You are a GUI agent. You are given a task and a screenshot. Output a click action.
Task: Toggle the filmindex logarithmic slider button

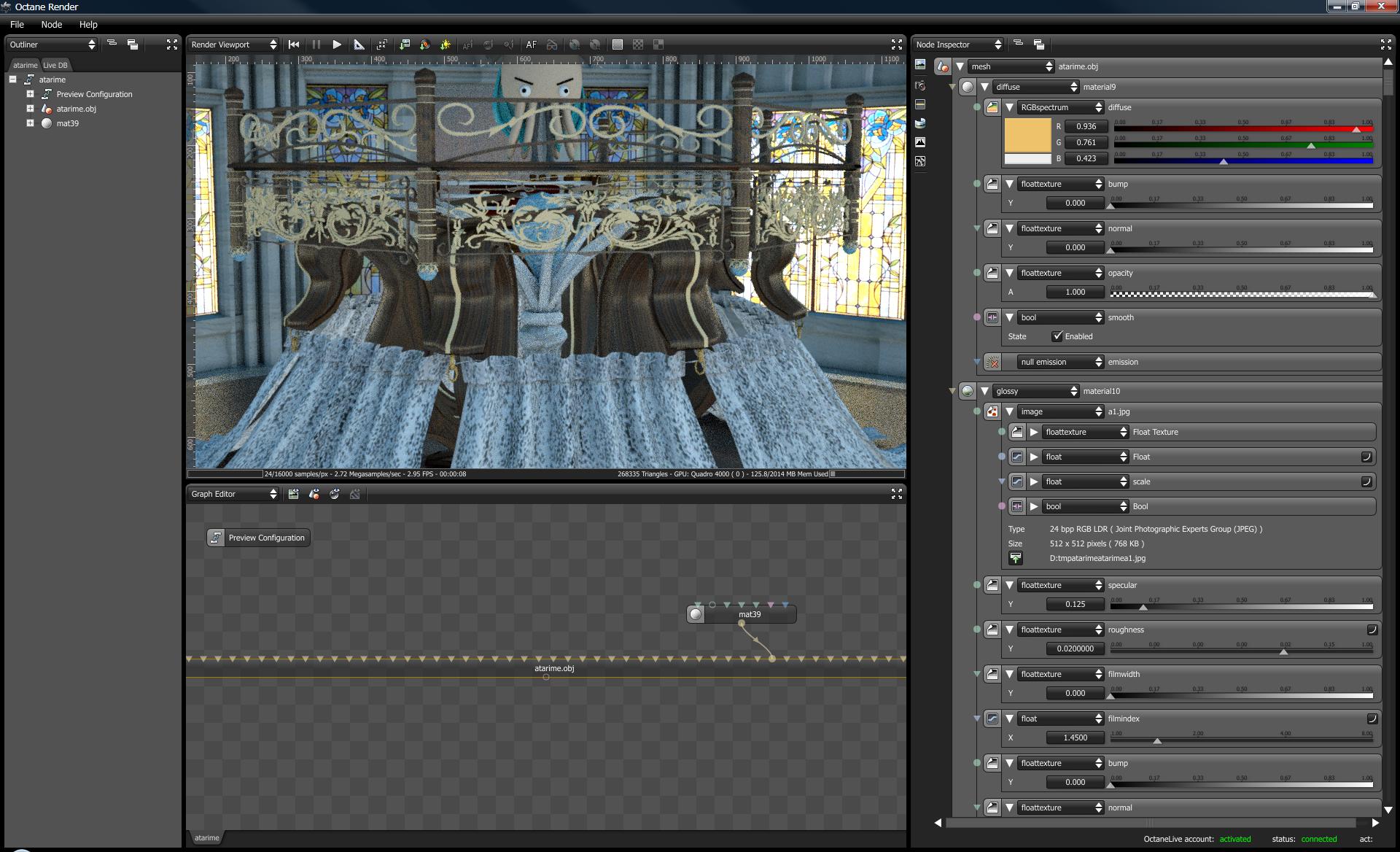point(1372,719)
